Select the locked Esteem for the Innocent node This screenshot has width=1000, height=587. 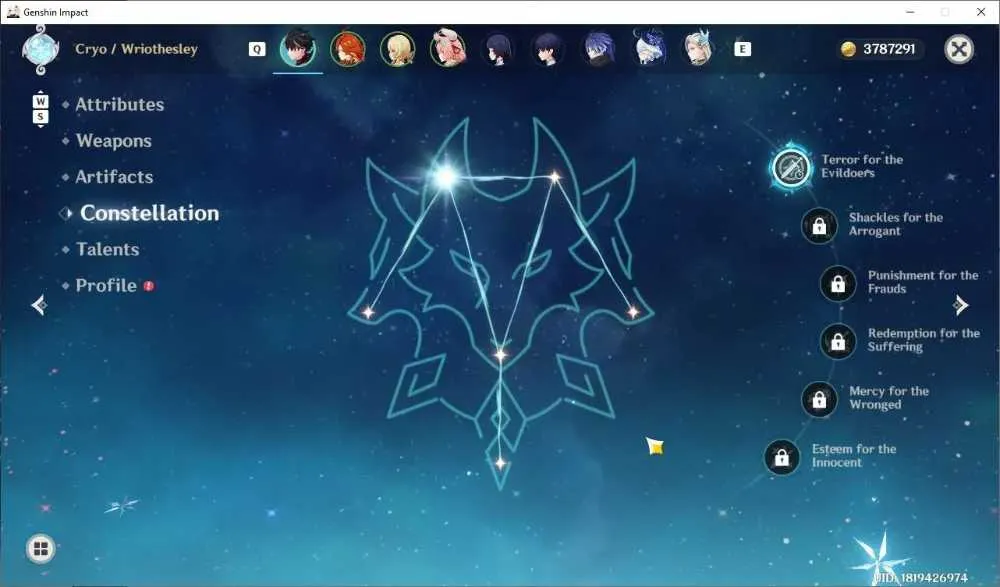click(x=782, y=457)
